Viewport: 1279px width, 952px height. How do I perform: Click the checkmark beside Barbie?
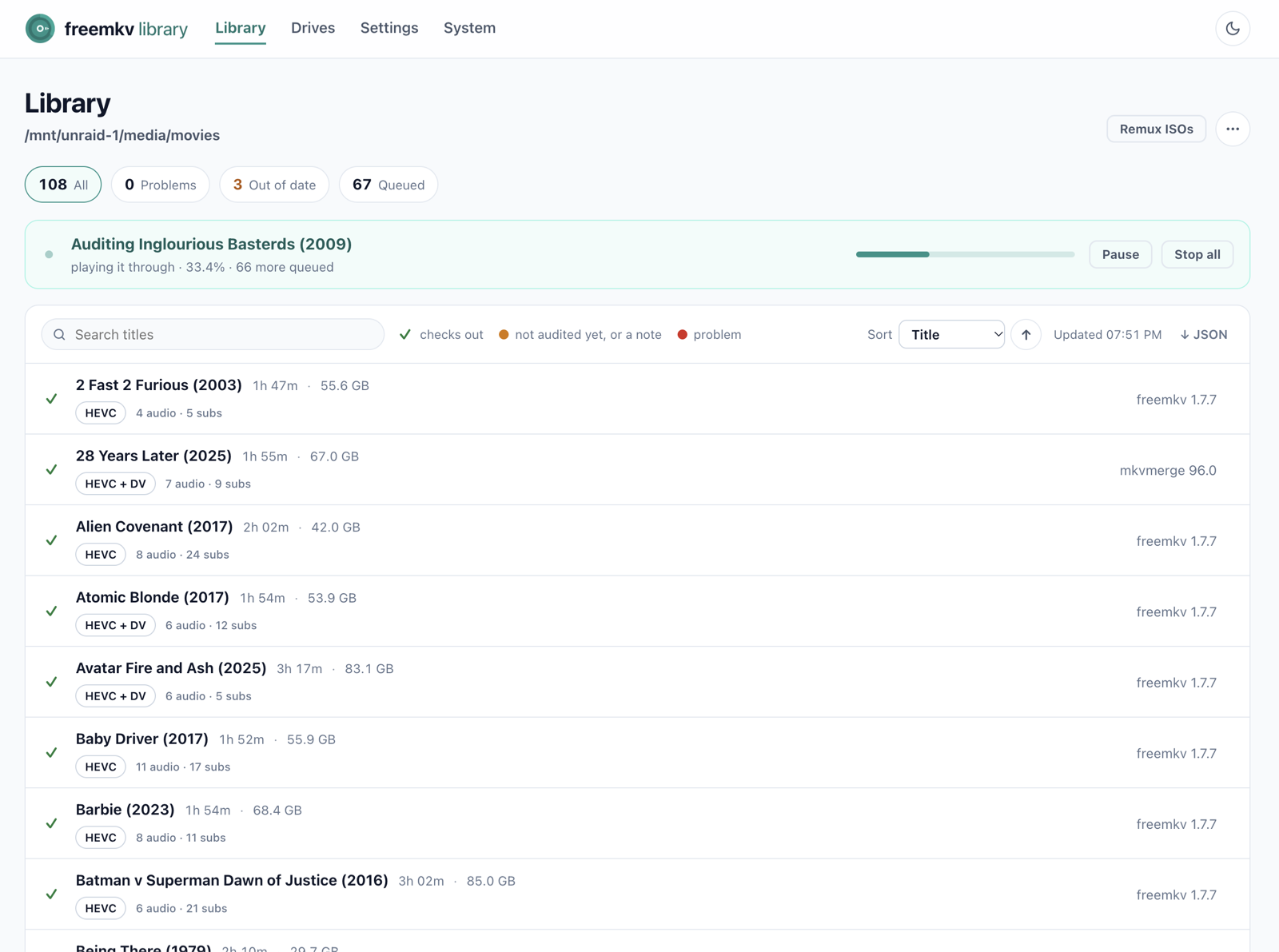pyautogui.click(x=52, y=823)
